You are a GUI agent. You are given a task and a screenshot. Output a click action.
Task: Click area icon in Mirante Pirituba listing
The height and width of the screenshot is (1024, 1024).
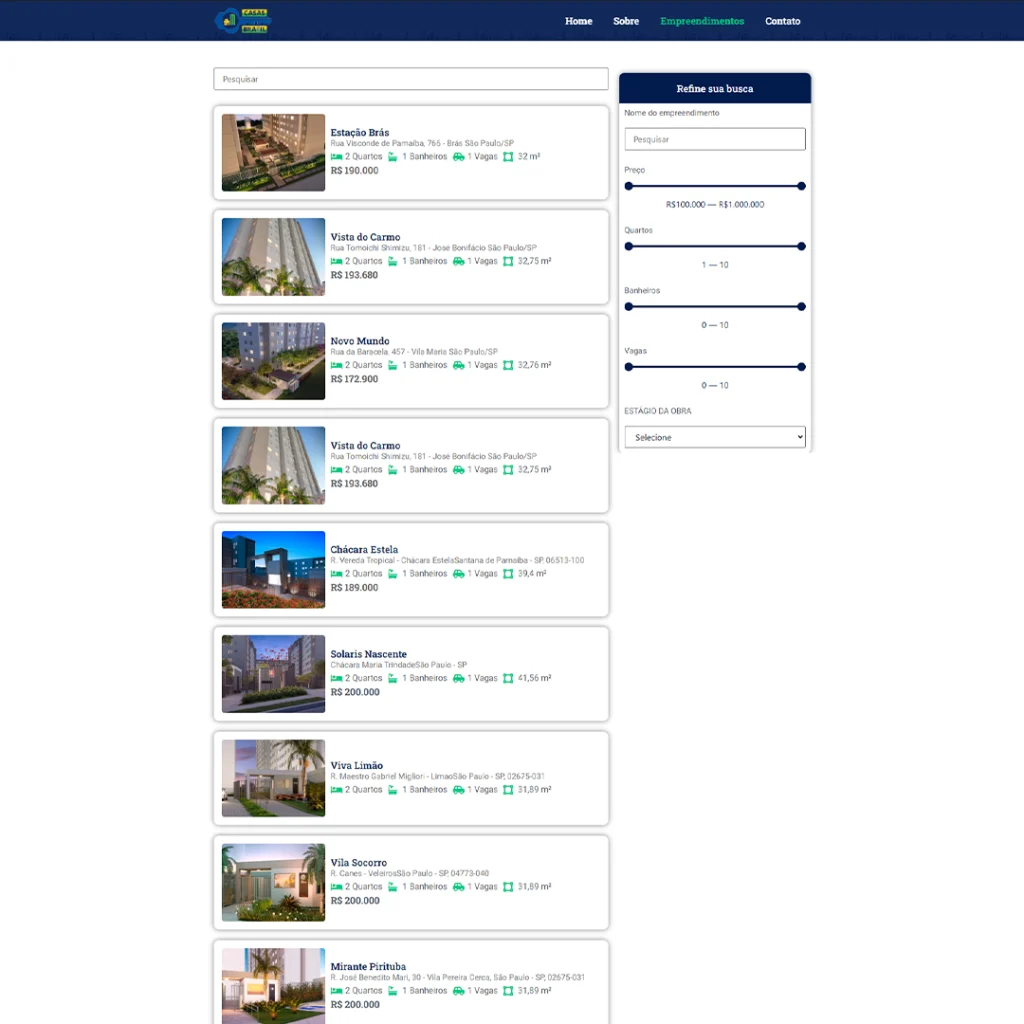[x=508, y=991]
